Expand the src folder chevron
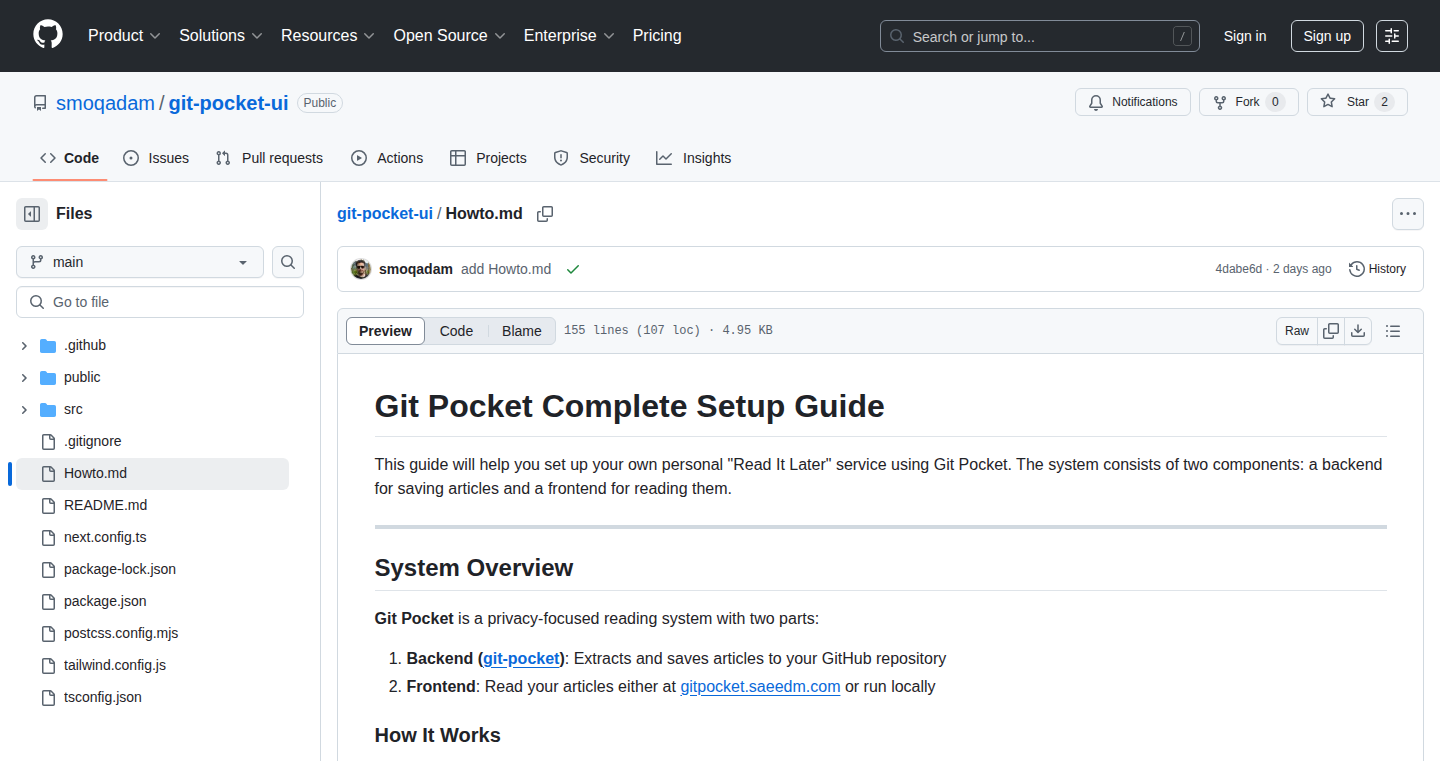The width and height of the screenshot is (1440, 761). point(24,409)
